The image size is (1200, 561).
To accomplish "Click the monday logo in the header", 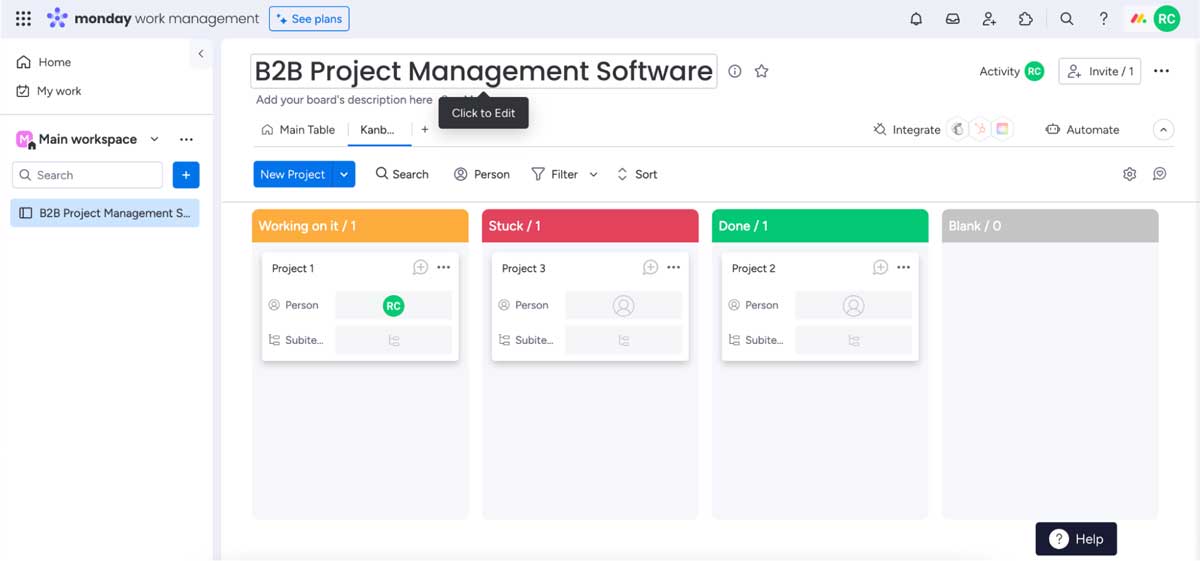I will click(x=153, y=18).
